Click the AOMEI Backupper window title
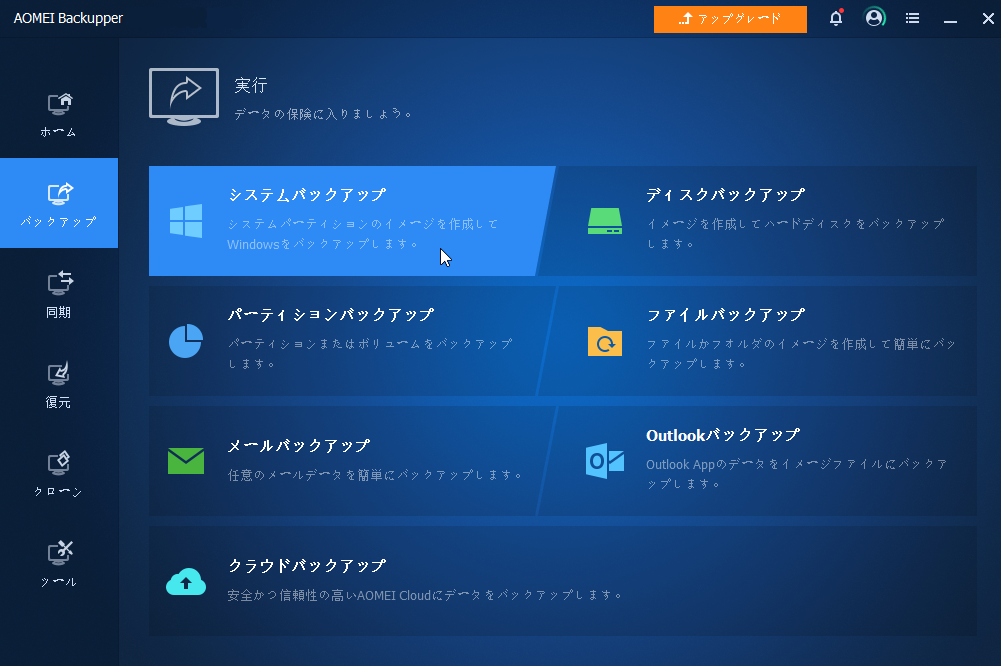 68,19
